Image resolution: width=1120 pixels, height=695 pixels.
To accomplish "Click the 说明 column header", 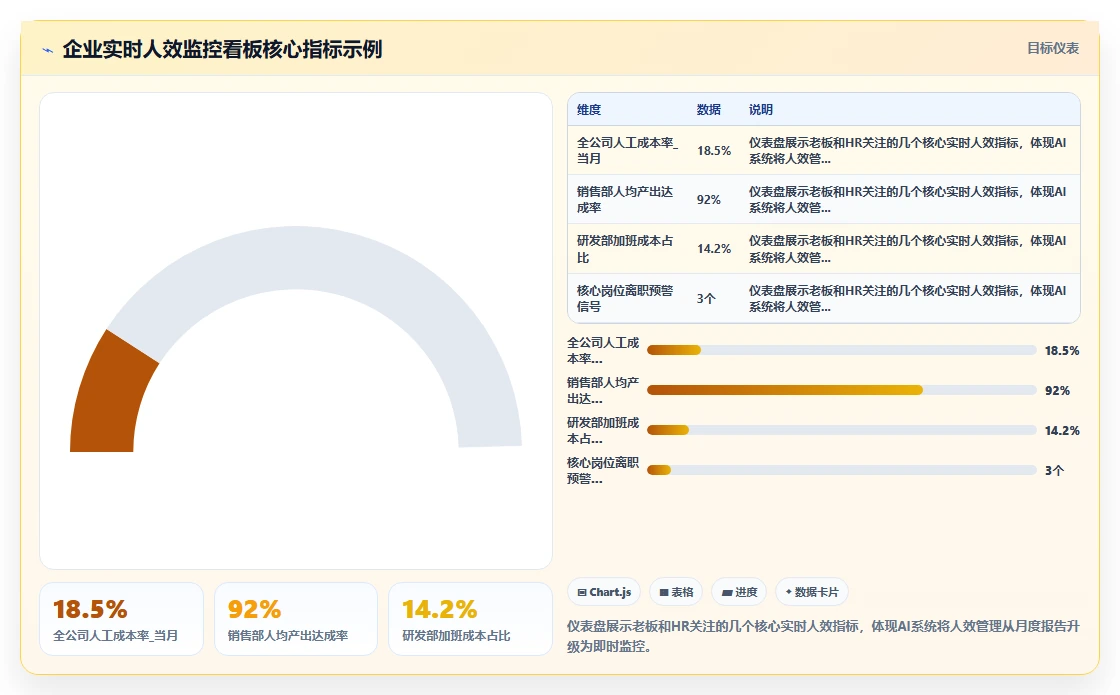I will pyautogui.click(x=761, y=109).
